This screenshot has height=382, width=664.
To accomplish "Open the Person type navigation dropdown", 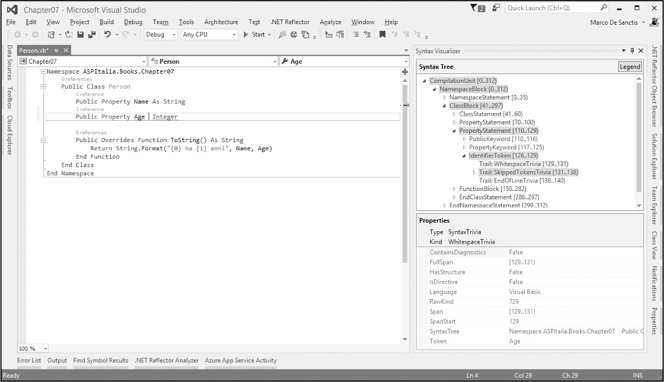I will coord(213,61).
